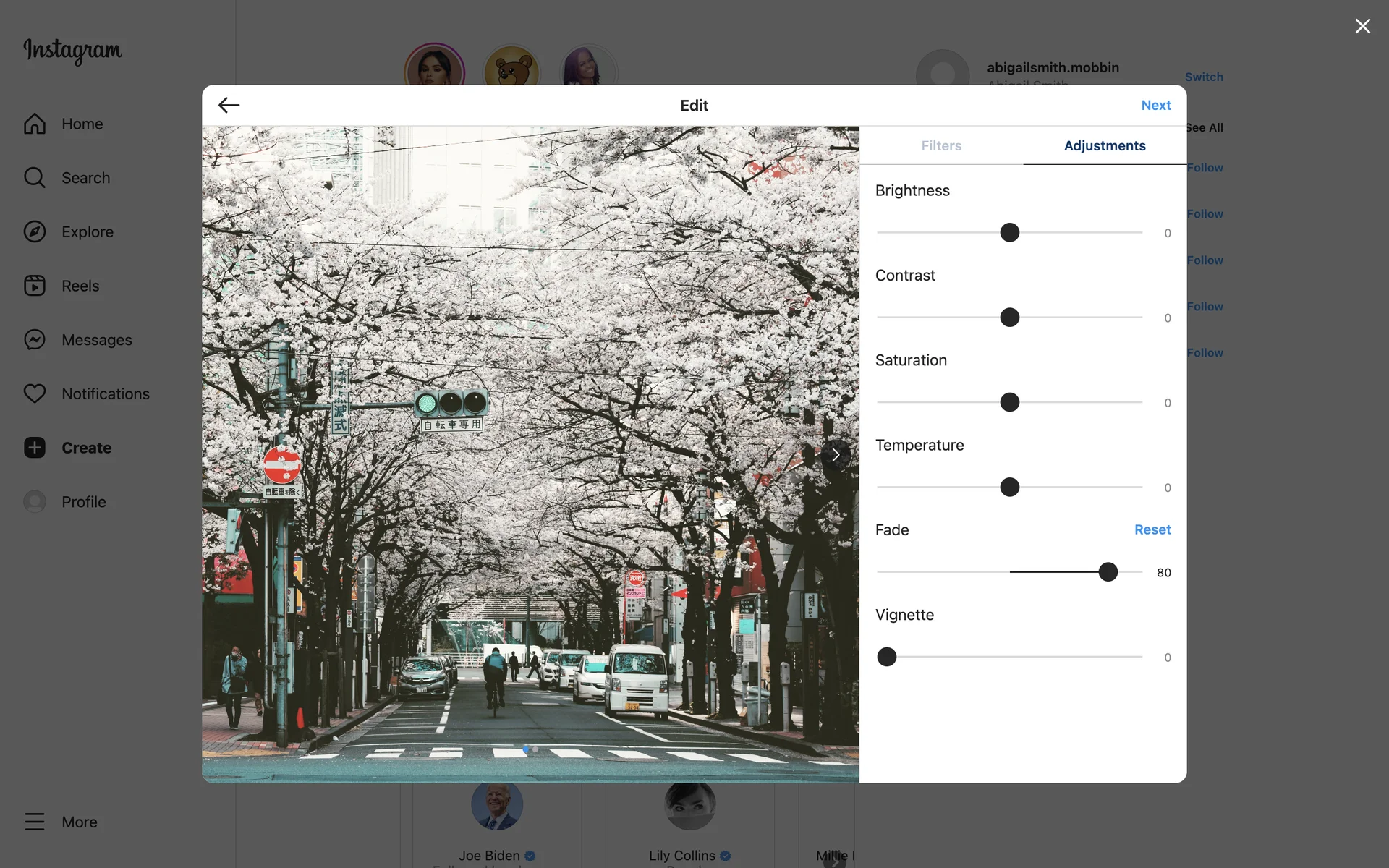Screen dimensions: 1389x868
Task: Click the Create plus icon
Action: point(34,448)
